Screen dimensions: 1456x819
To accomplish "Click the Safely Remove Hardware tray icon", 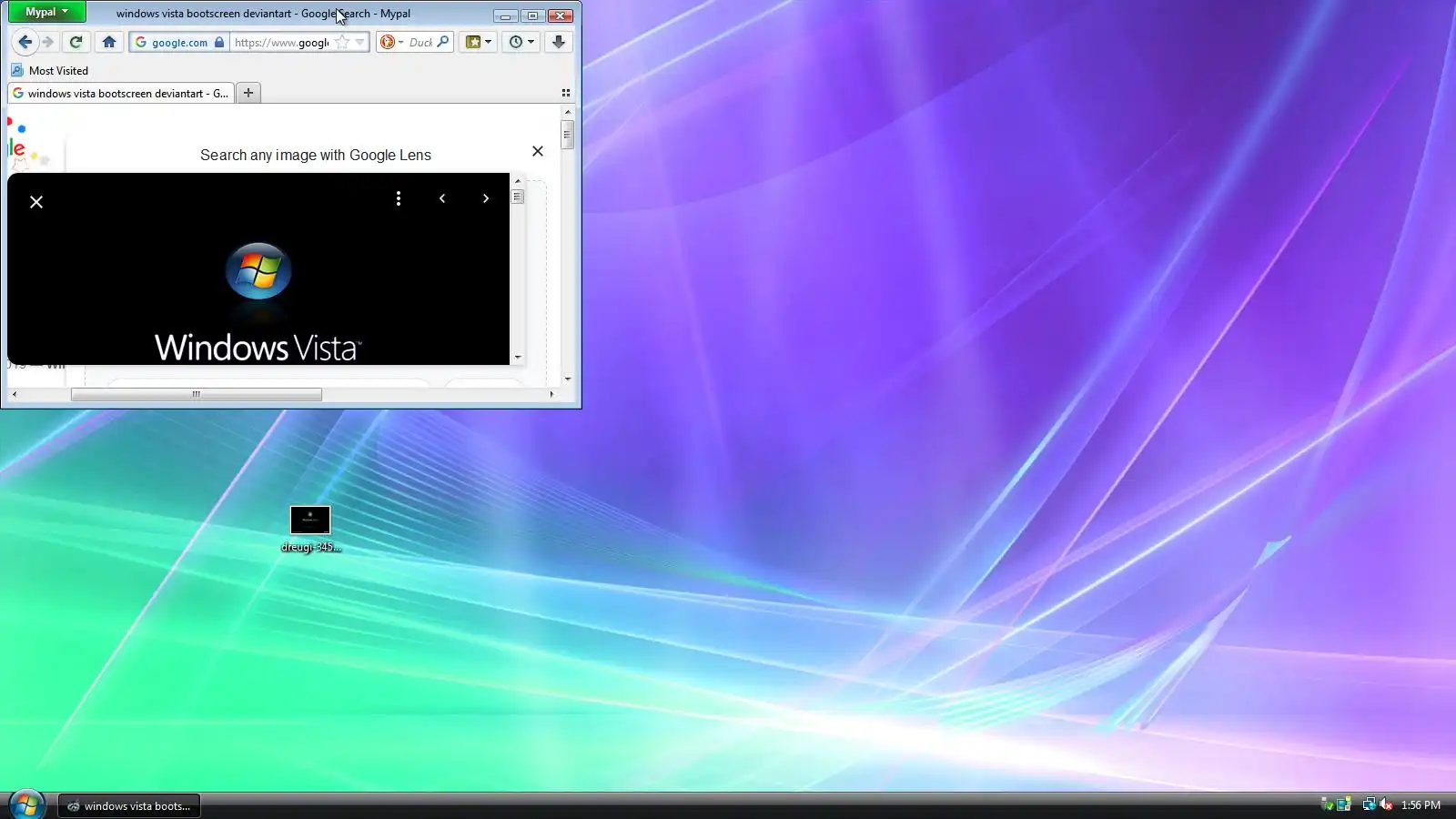I will 1327,804.
